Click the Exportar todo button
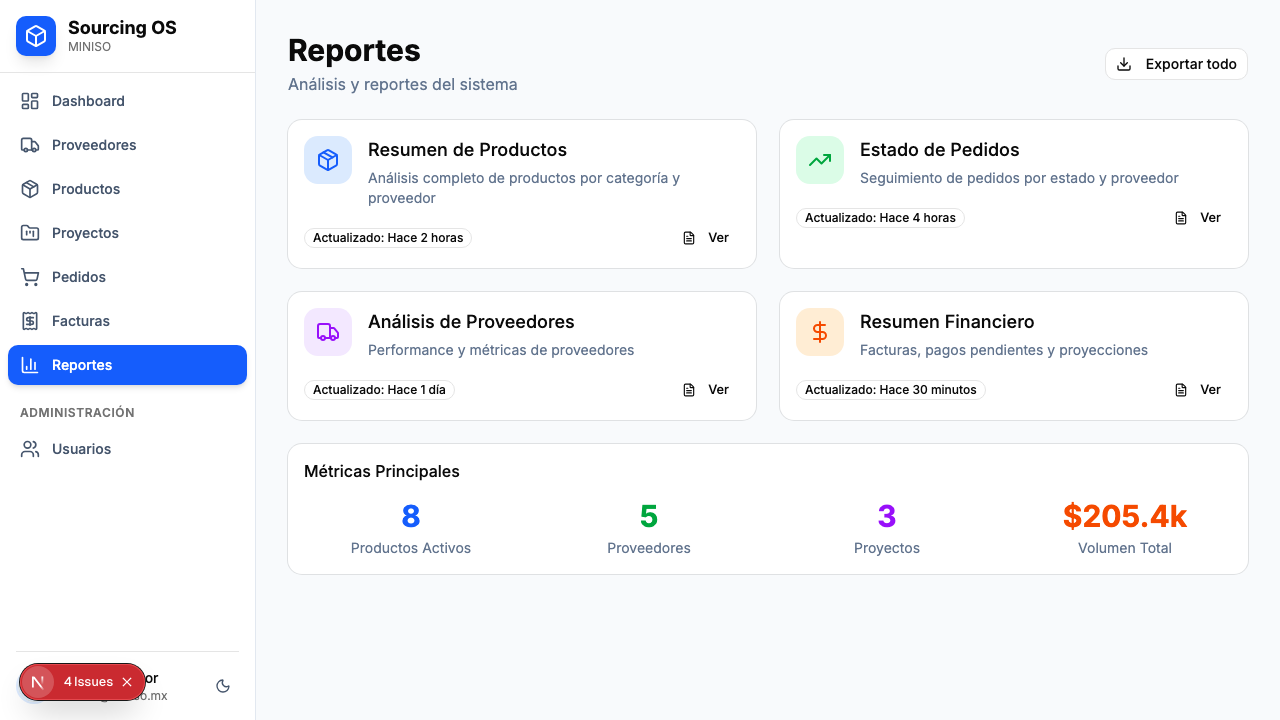Viewport: 1280px width, 720px height. click(x=1176, y=64)
